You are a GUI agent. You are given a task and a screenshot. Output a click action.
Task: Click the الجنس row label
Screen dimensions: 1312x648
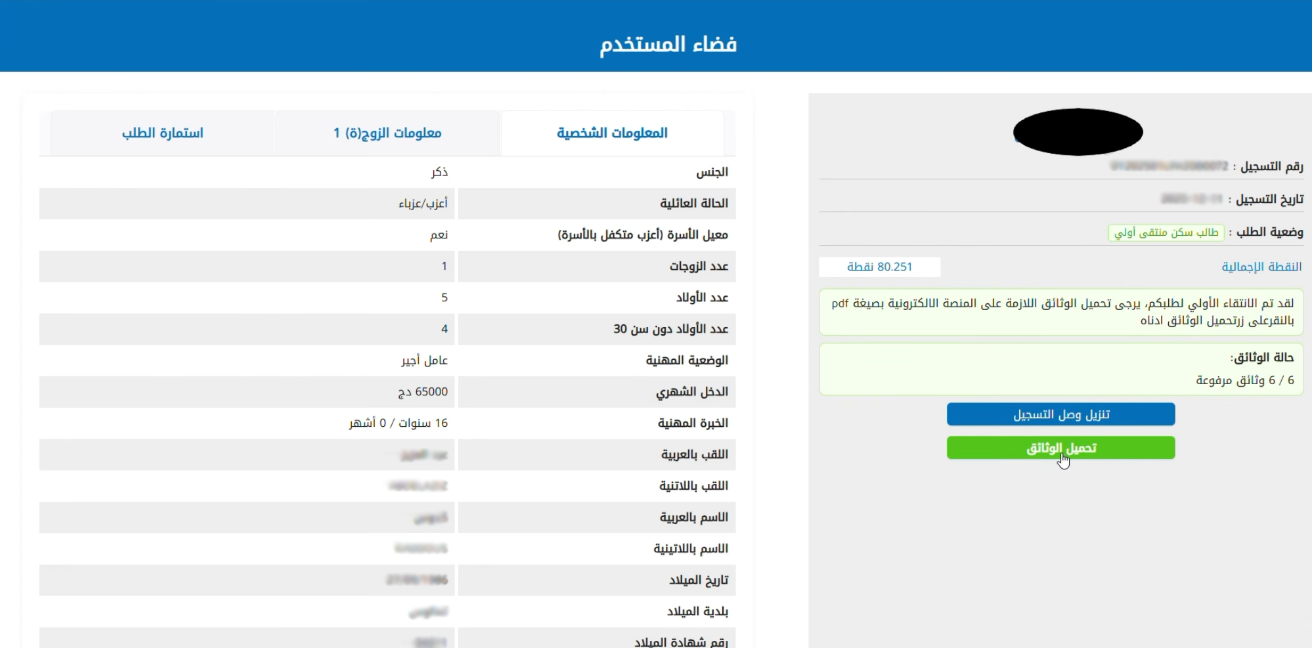pyautogui.click(x=712, y=172)
